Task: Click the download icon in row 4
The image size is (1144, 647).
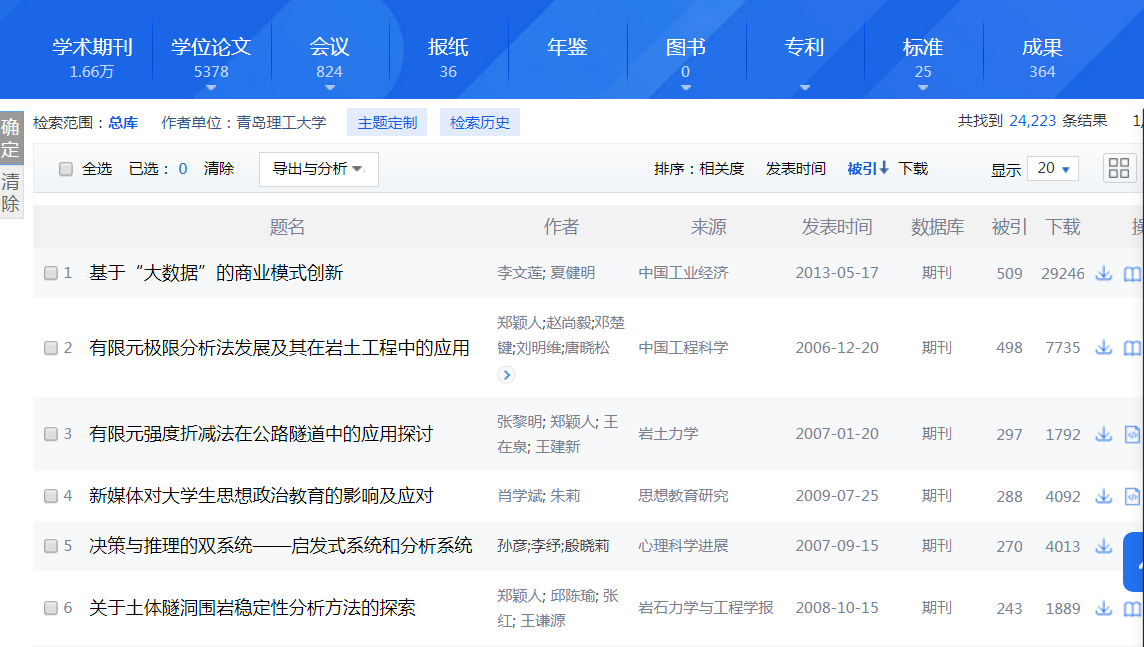Action: [x=1104, y=496]
